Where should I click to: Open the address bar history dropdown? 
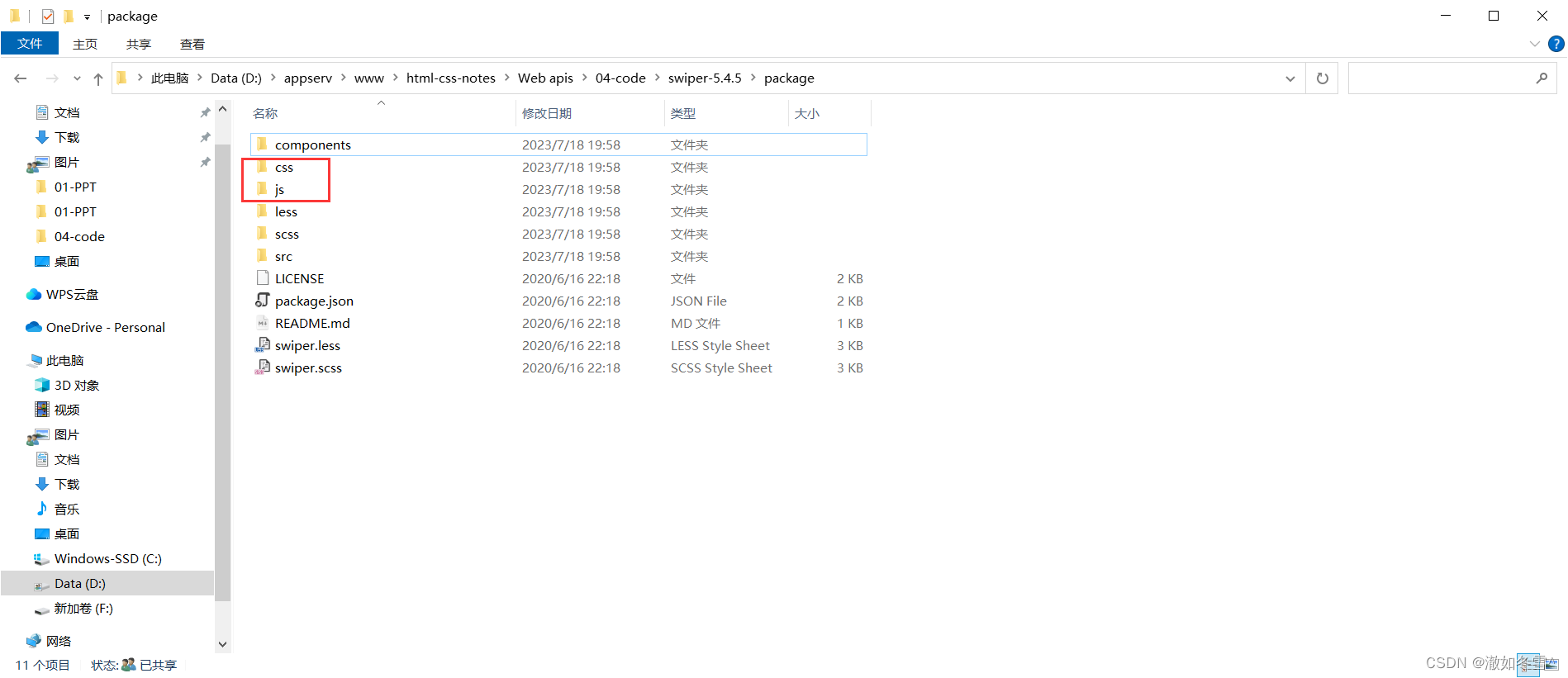click(x=1290, y=78)
